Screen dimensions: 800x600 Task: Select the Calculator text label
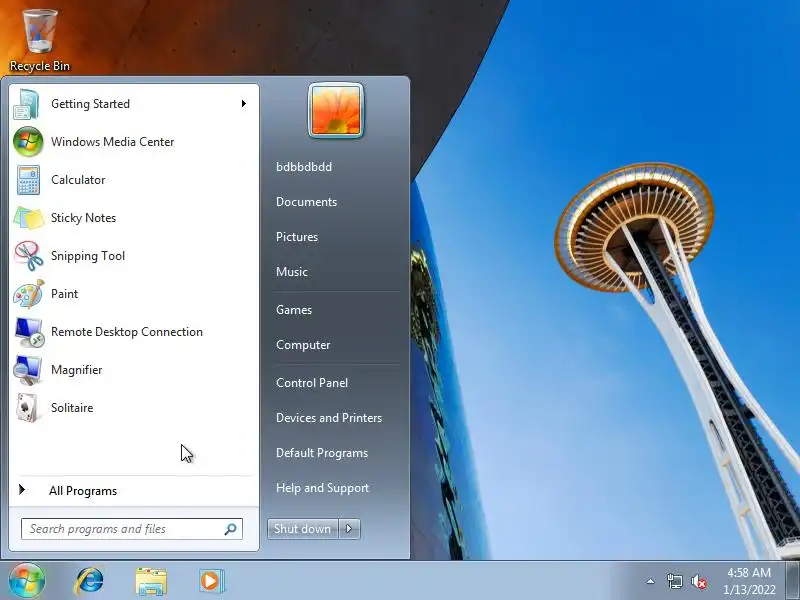(x=78, y=180)
